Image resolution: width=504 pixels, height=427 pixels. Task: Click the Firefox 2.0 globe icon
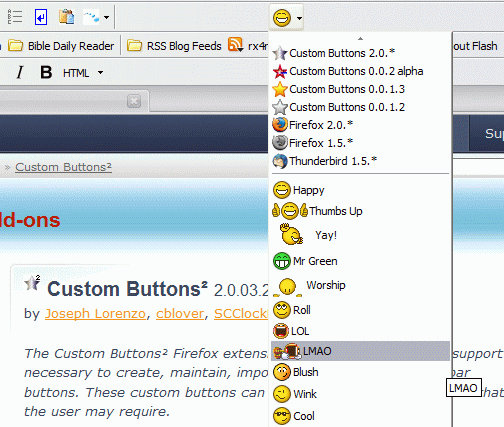point(280,125)
